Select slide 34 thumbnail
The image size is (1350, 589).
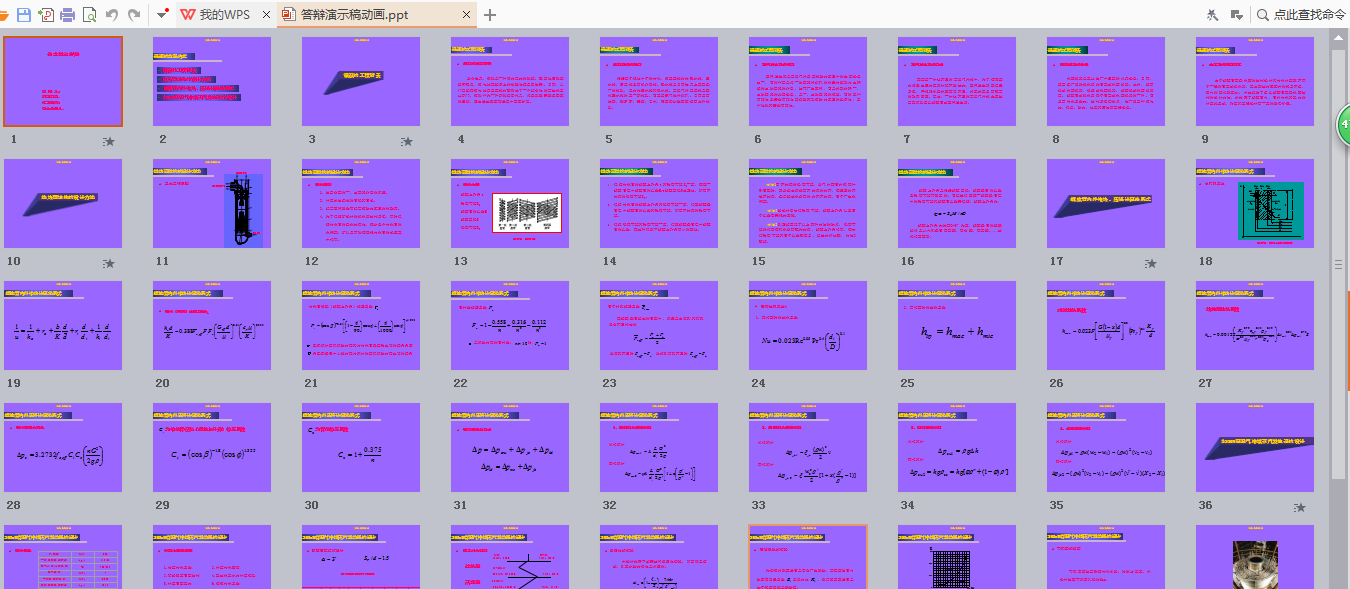957,448
